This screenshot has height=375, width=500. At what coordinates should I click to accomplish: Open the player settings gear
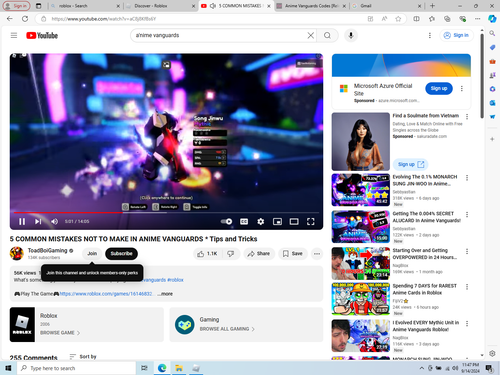261,221
